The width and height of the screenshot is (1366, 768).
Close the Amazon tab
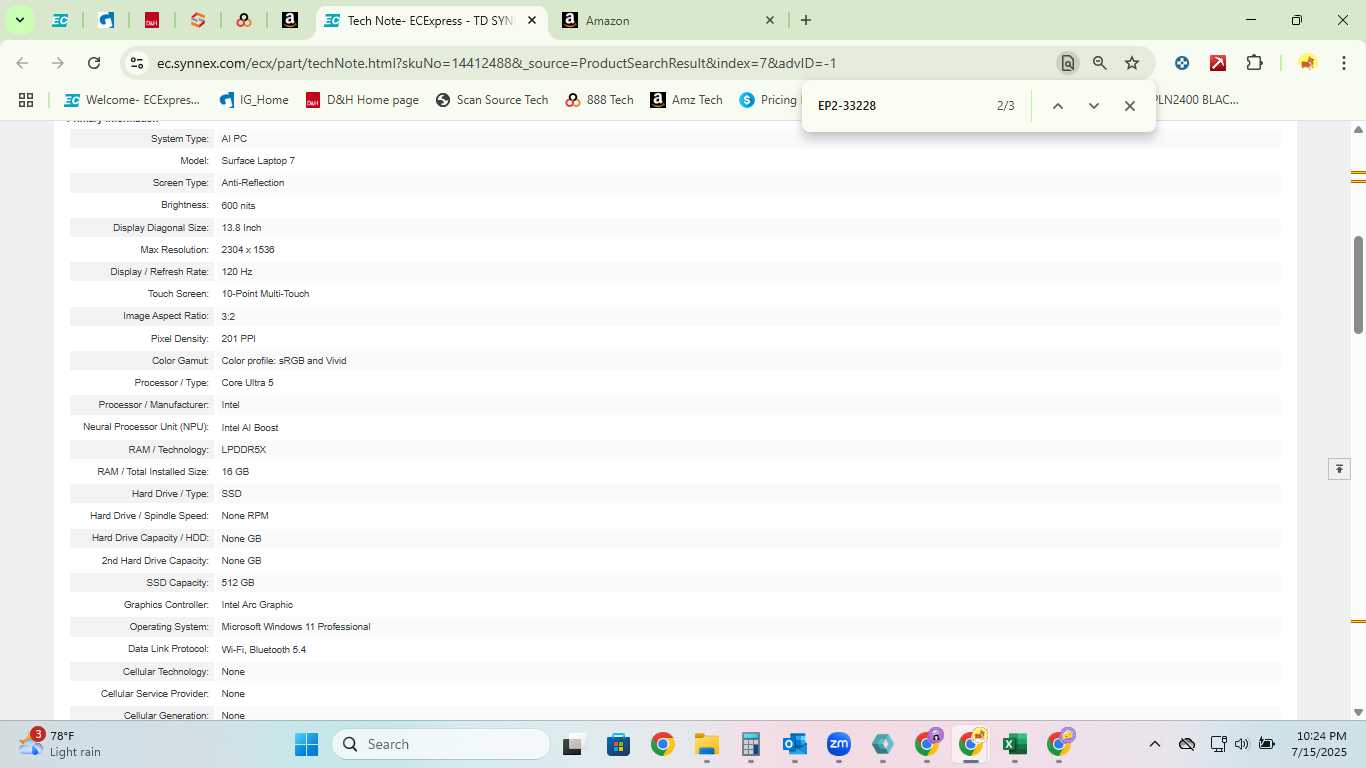770,20
